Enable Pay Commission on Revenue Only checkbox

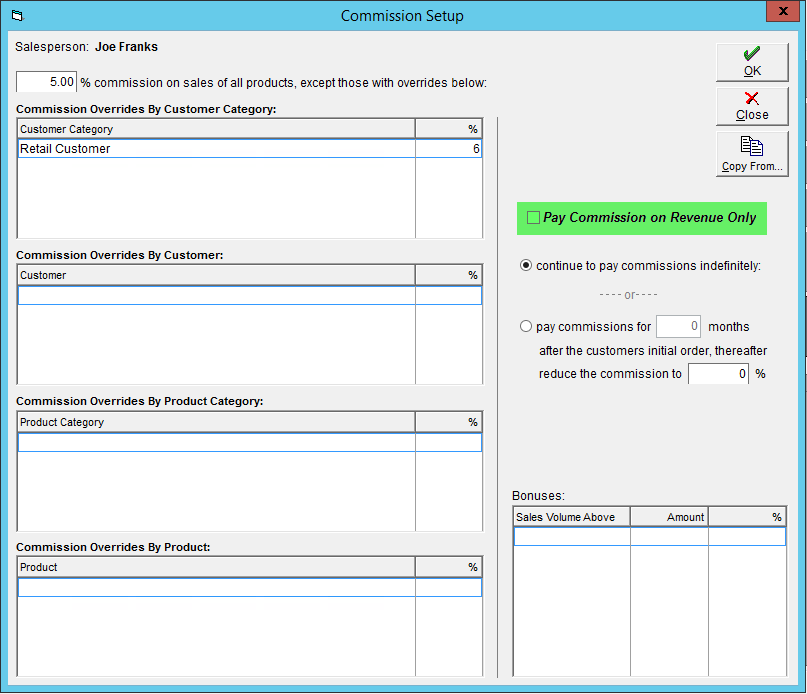click(533, 218)
